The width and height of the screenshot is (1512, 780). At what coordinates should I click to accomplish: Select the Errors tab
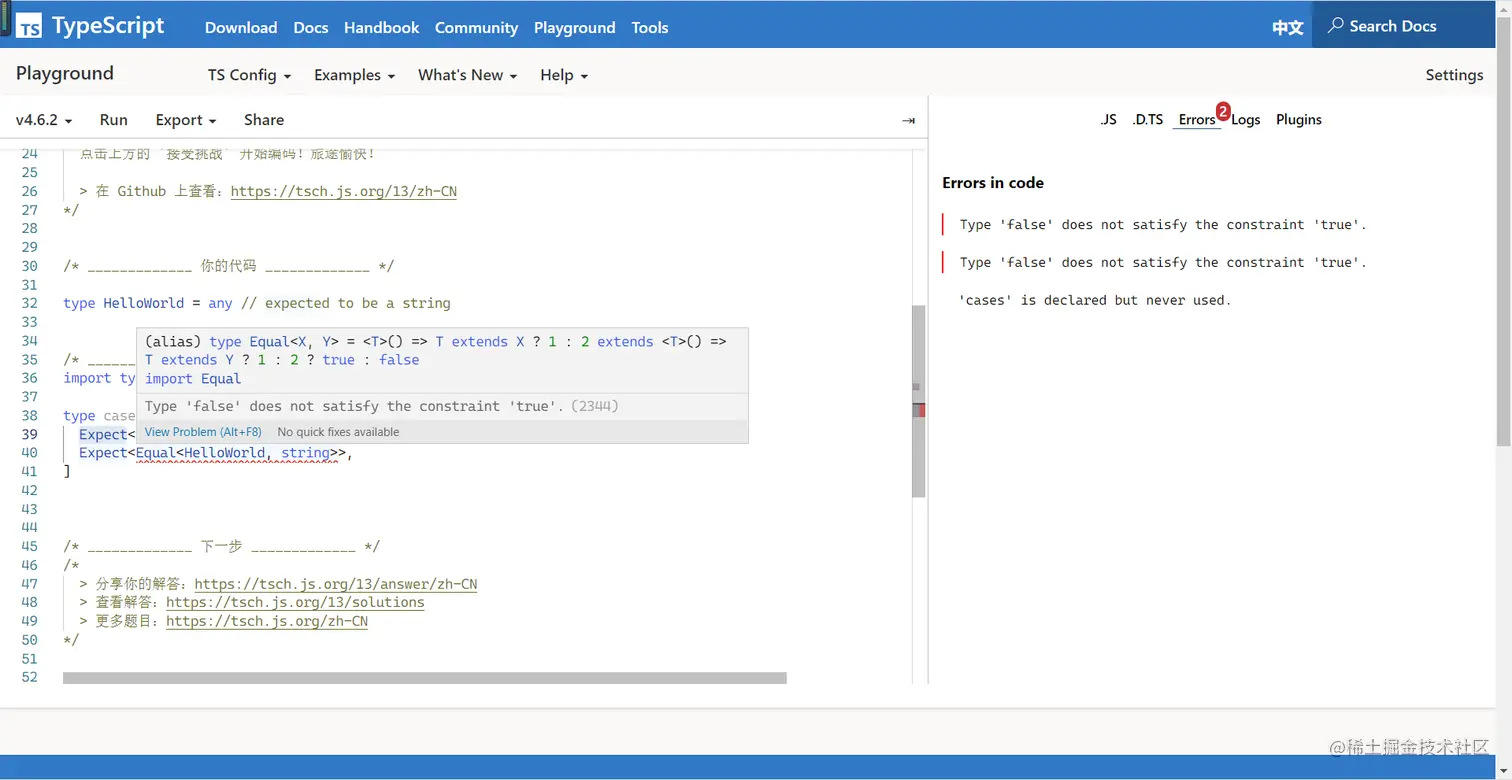pos(1197,120)
